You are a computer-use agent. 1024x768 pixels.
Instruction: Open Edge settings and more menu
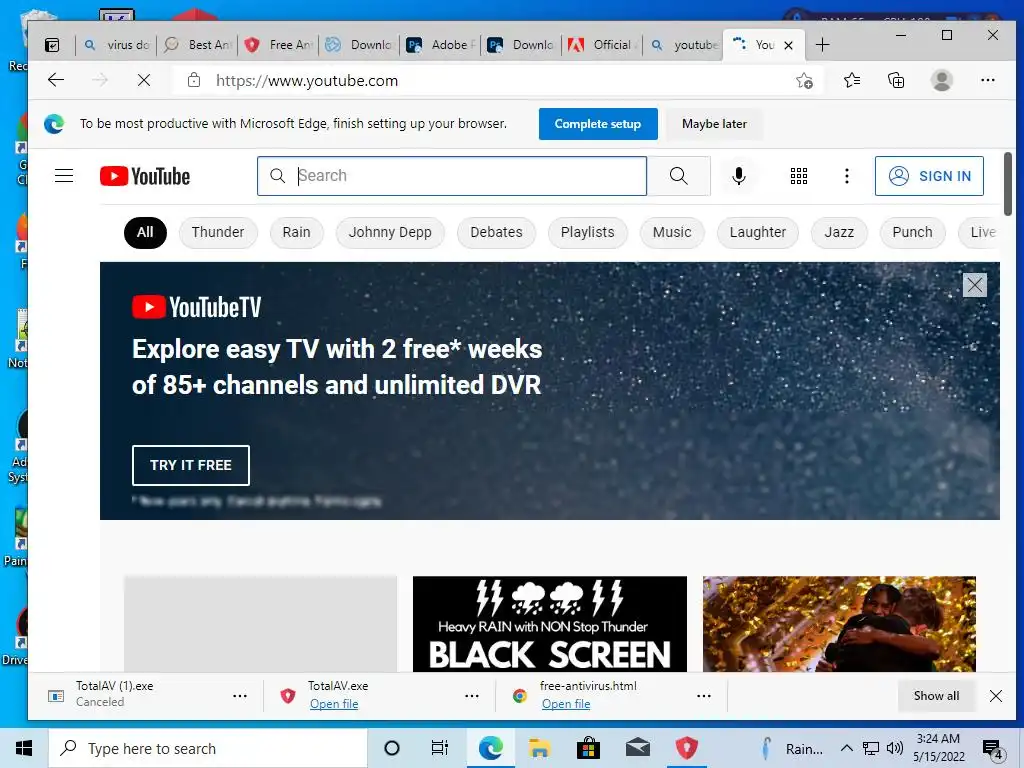[x=987, y=80]
